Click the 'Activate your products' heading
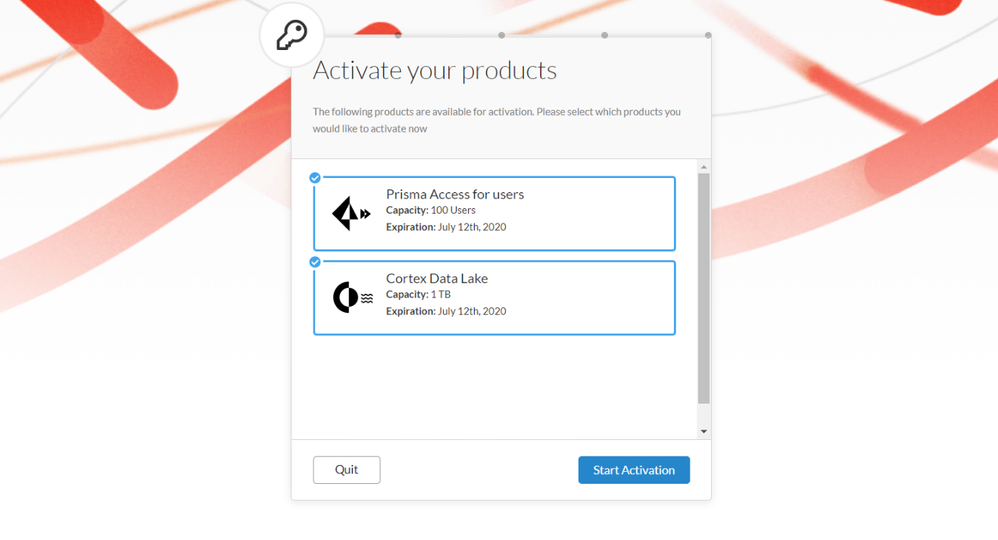This screenshot has height=540, width=998. (435, 71)
